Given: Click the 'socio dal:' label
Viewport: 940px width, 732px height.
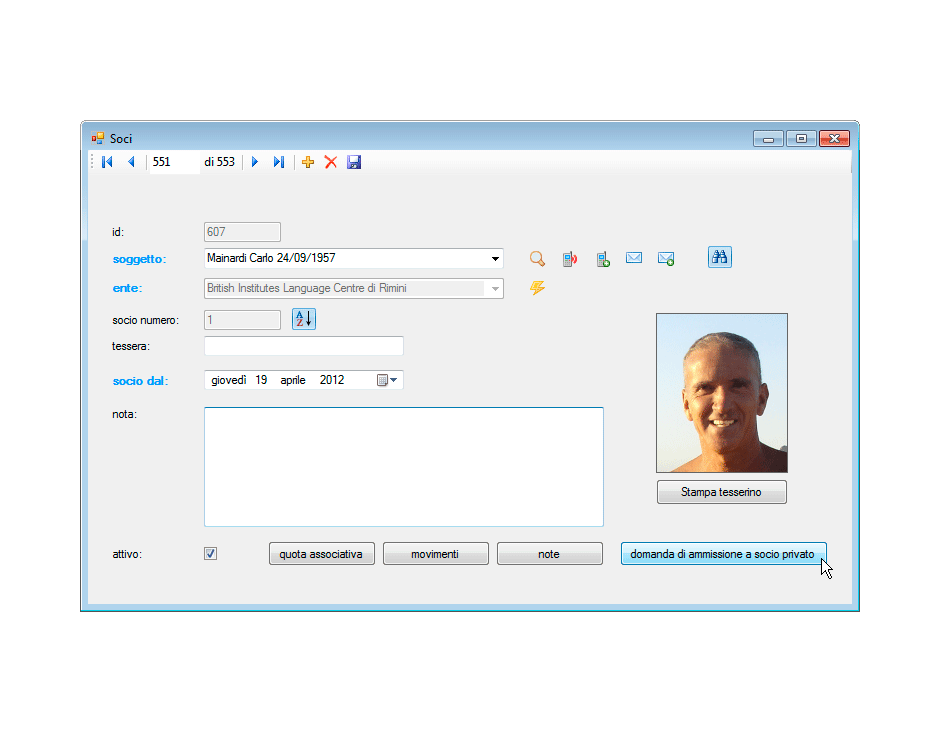Looking at the screenshot, I should click(140, 381).
